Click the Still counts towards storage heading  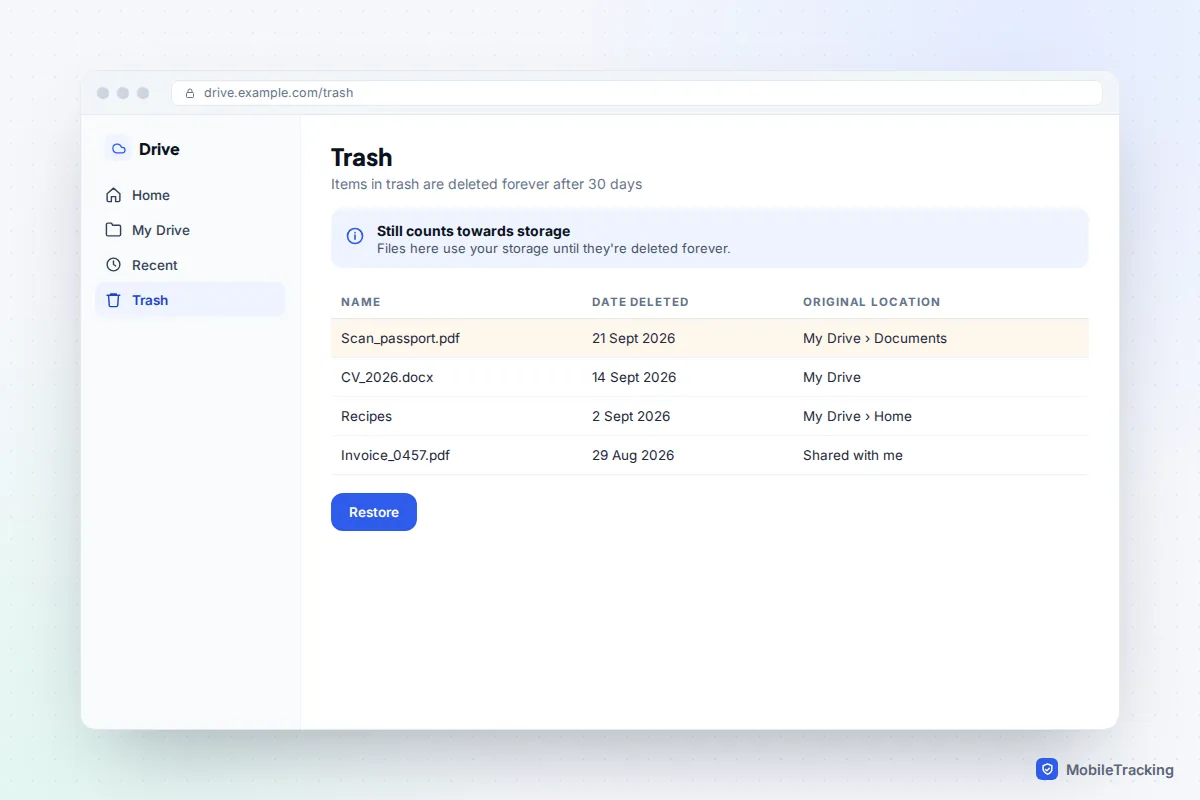coord(473,231)
